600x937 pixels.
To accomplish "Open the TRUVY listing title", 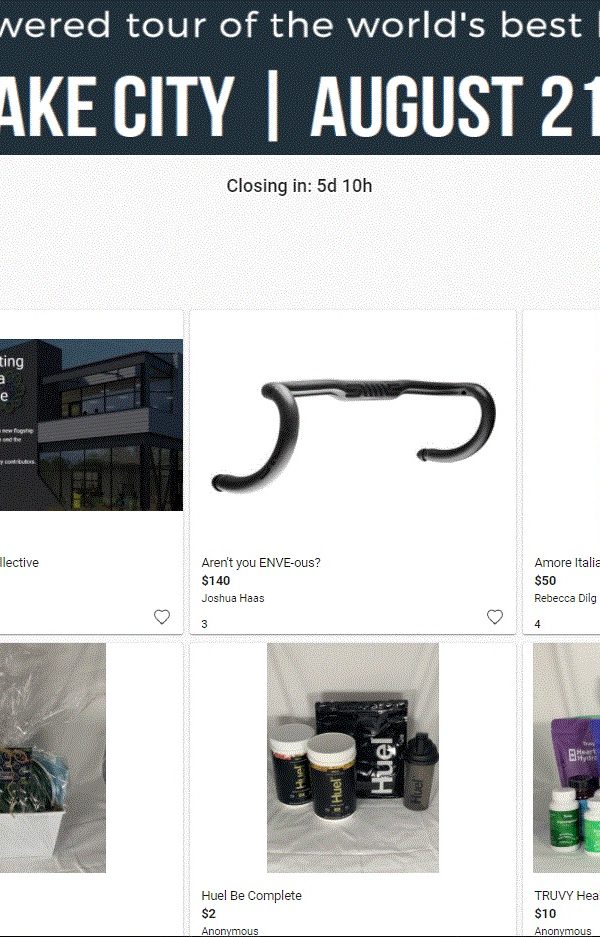I will pos(567,895).
